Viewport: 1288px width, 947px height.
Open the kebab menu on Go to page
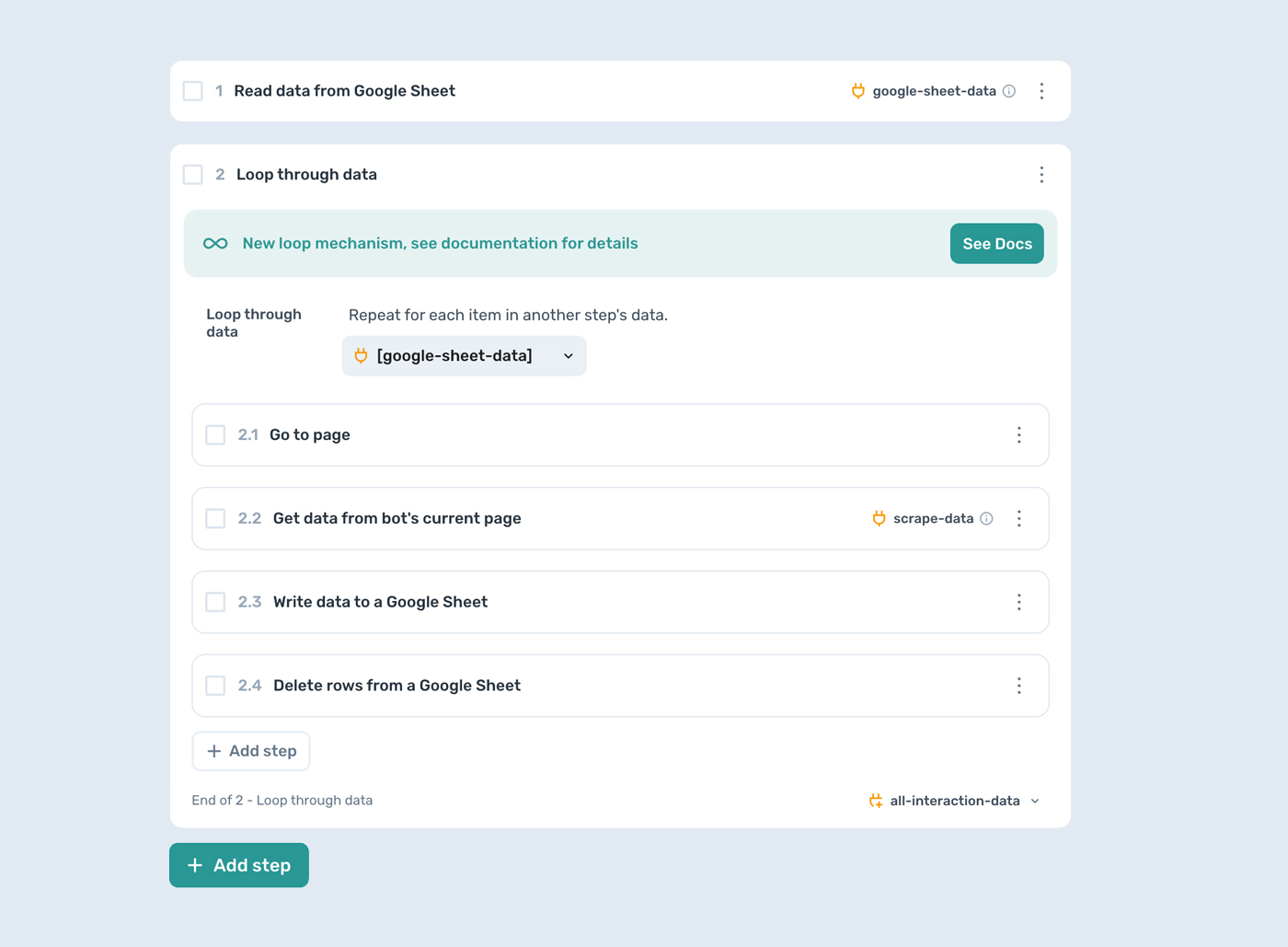[x=1018, y=435]
